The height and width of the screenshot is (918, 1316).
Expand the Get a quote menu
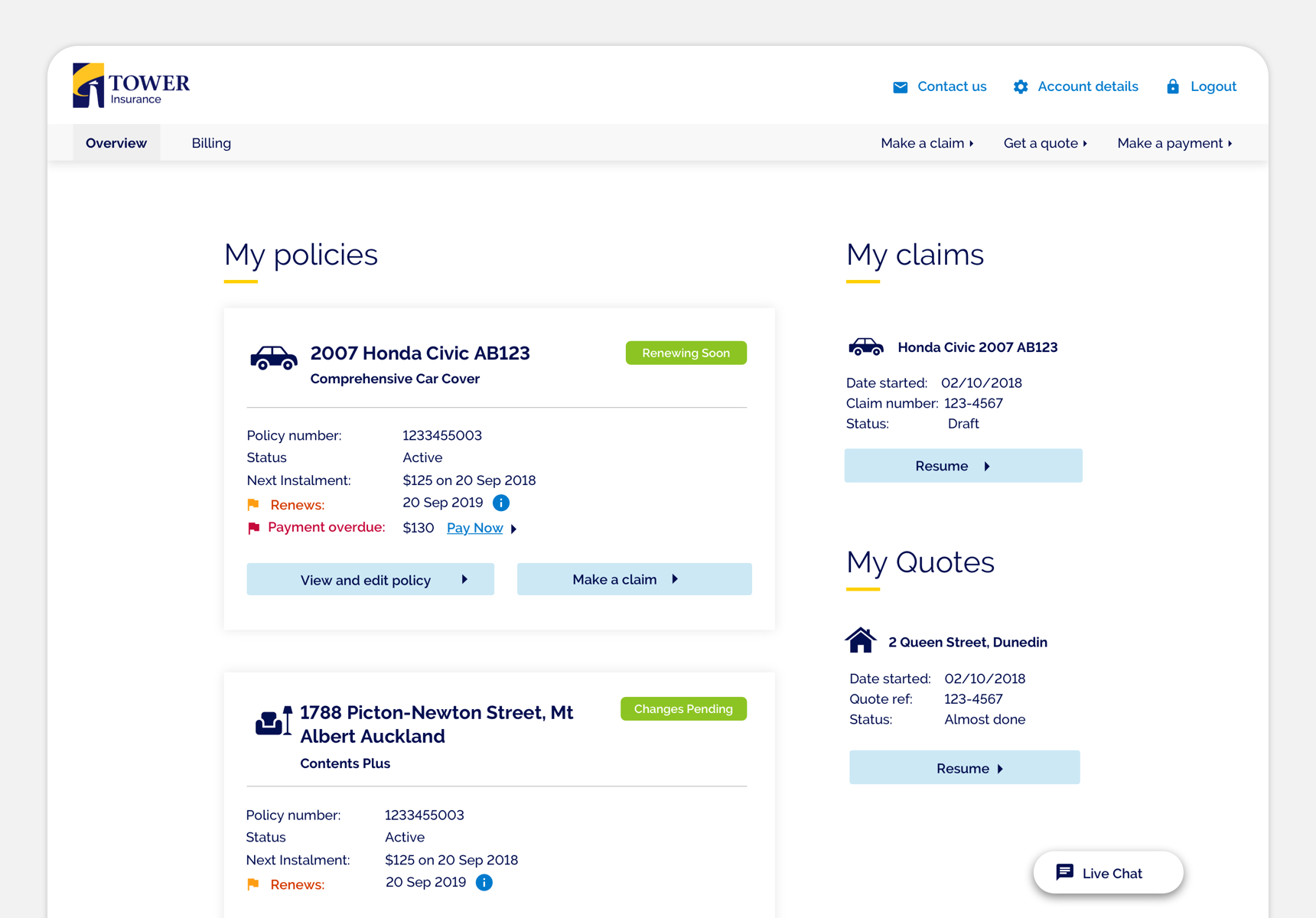(1044, 143)
